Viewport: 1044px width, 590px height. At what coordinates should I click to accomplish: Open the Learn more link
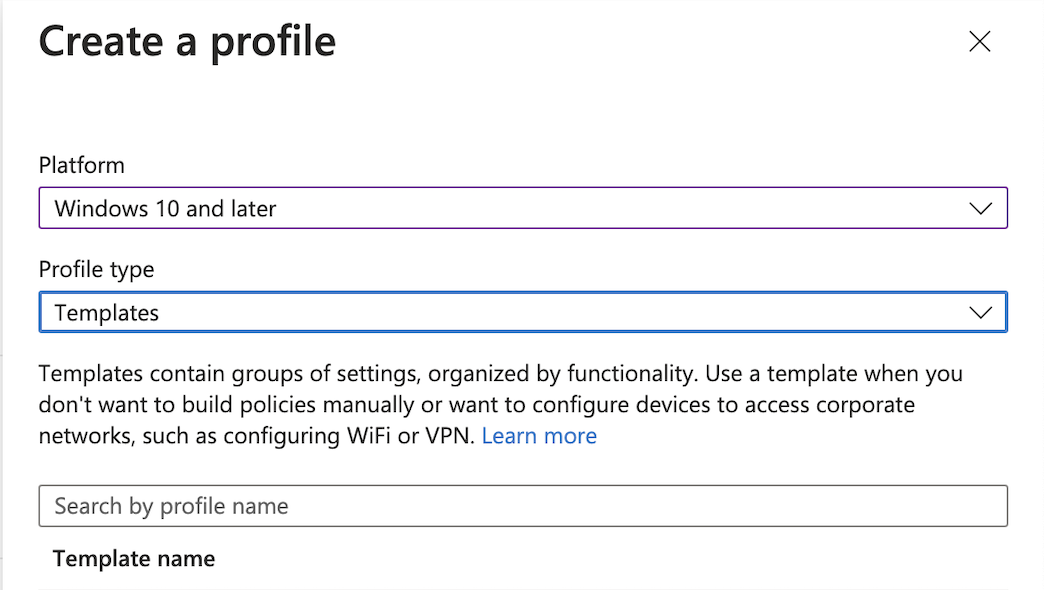coord(539,436)
